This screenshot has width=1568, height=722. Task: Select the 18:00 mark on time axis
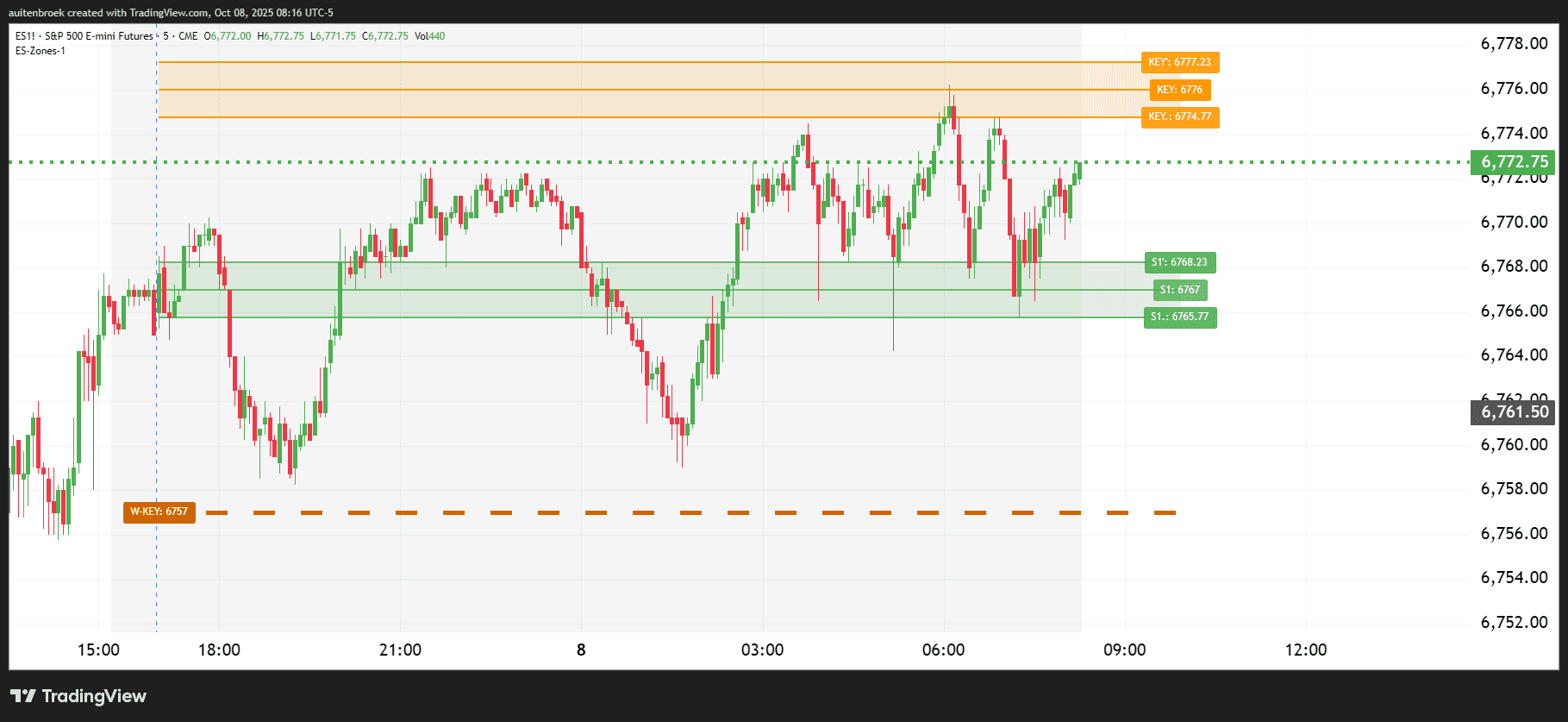(x=219, y=650)
